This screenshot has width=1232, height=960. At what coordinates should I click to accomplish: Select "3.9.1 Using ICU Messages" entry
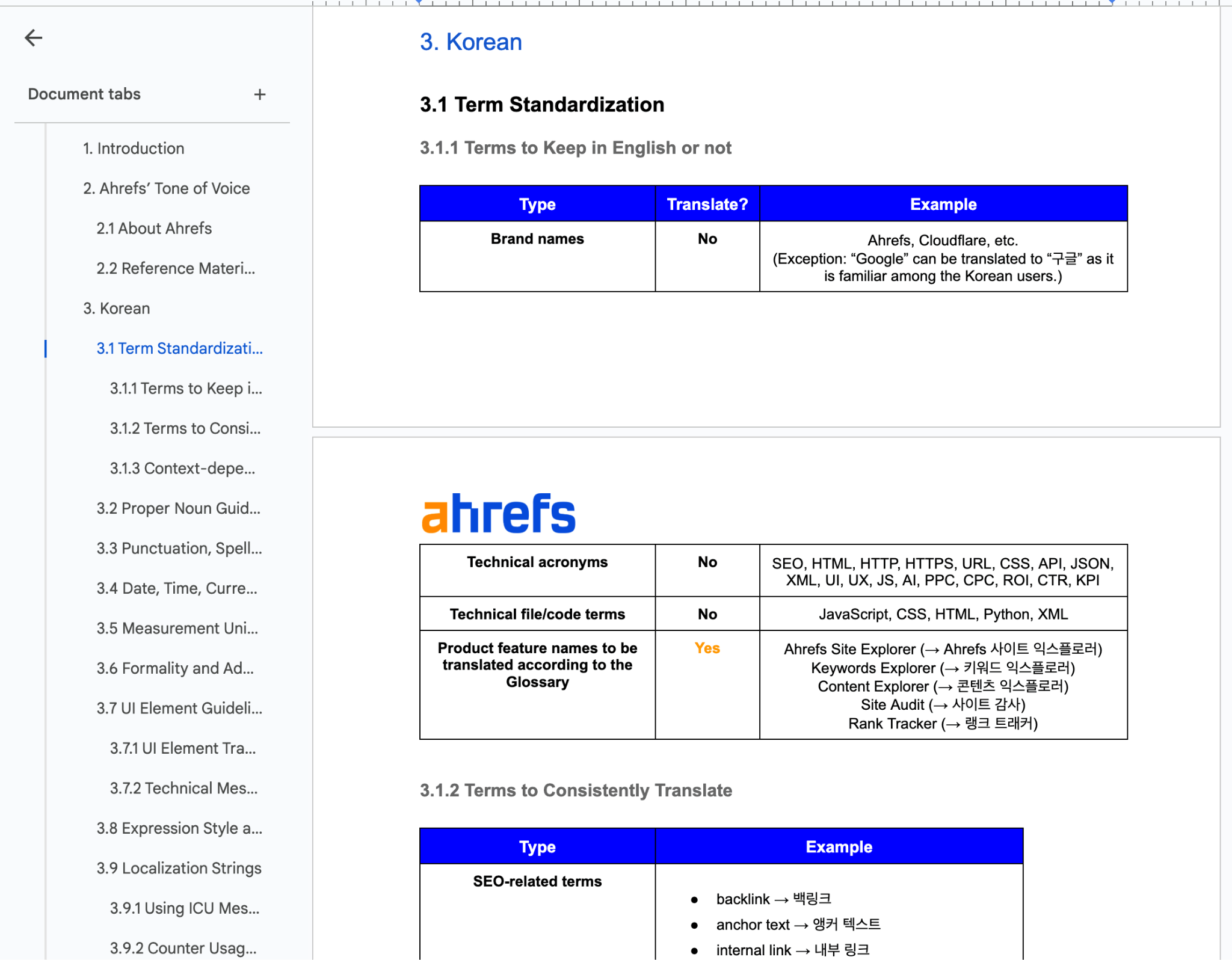click(x=184, y=908)
